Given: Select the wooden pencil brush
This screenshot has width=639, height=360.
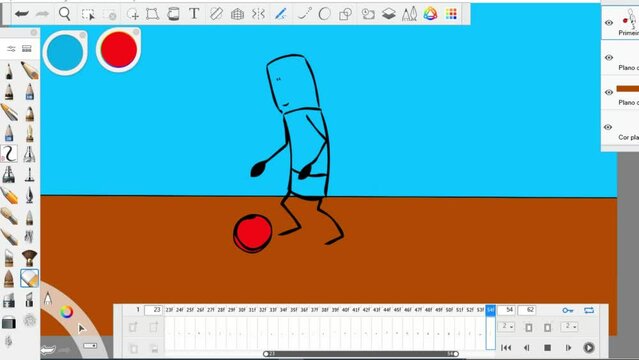Looking at the screenshot, I should 29,71.
